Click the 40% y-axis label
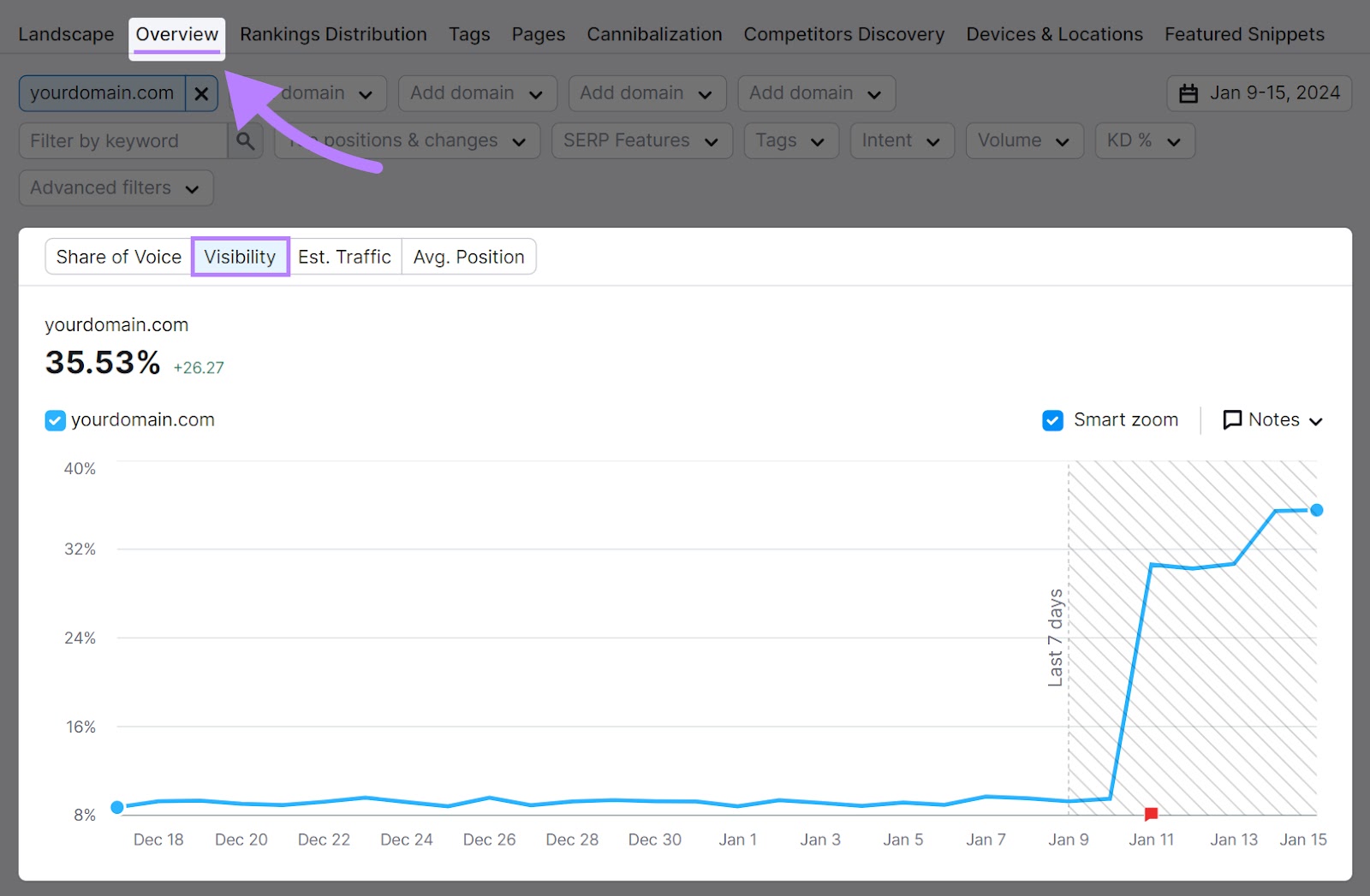The height and width of the screenshot is (896, 1370). 80,468
